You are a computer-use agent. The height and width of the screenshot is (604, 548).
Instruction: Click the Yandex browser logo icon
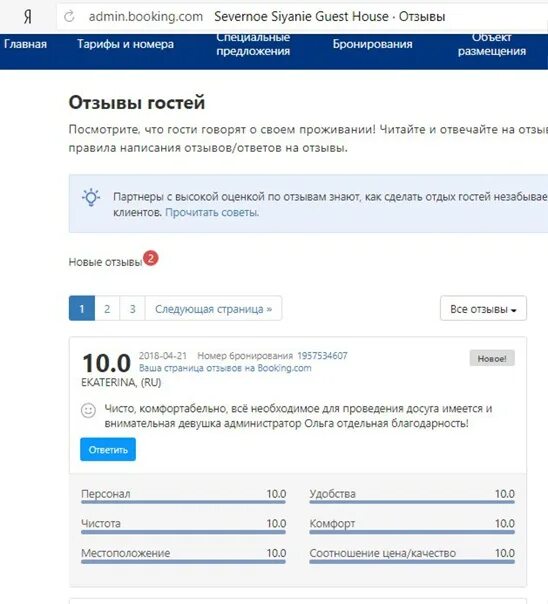point(27,17)
